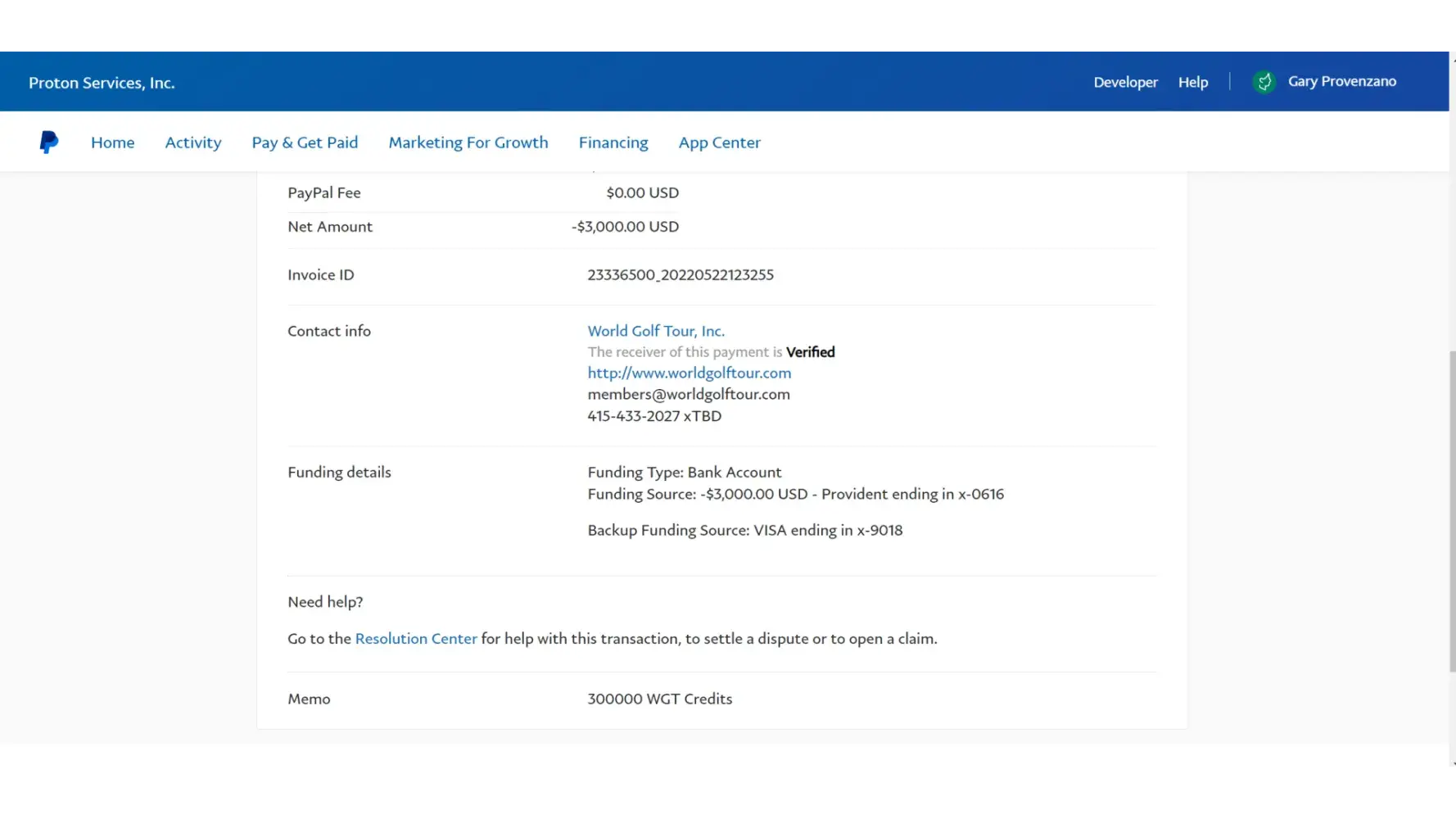Viewport: 1456px width, 819px height.
Task: Click Funding Type: Bank Account text
Action: pyautogui.click(x=685, y=473)
